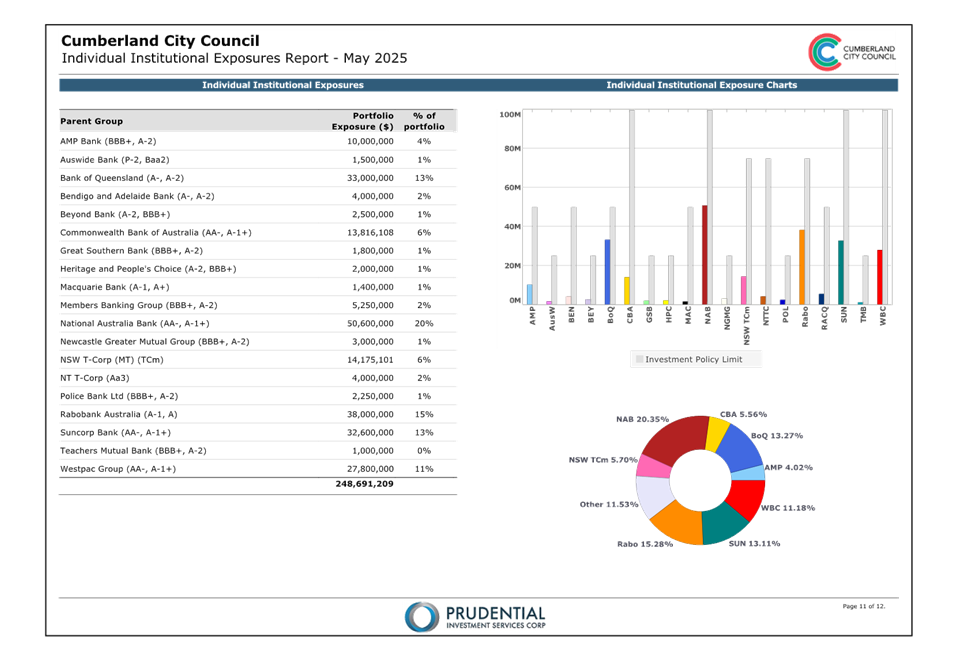Select 'Rabobank Australia (A-1, A)' row name
957x660 pixels.
pyautogui.click(x=118, y=415)
